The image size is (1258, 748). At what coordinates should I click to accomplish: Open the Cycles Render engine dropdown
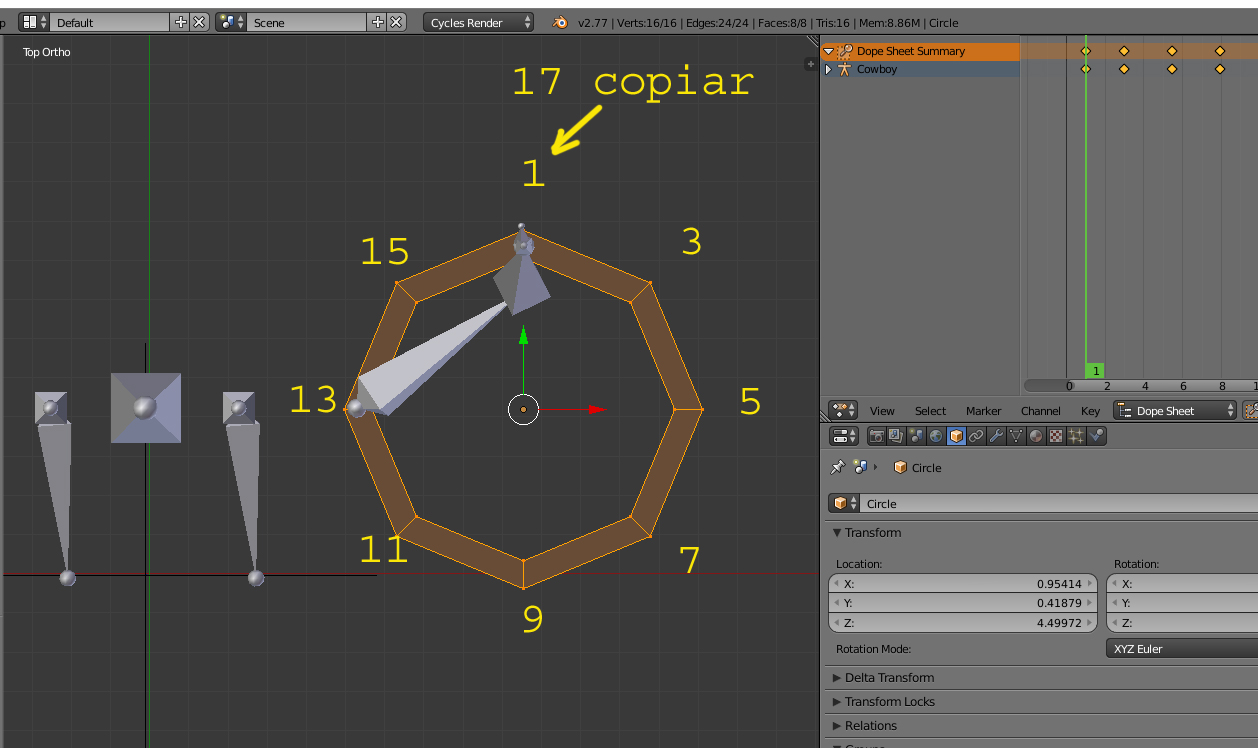(x=478, y=22)
